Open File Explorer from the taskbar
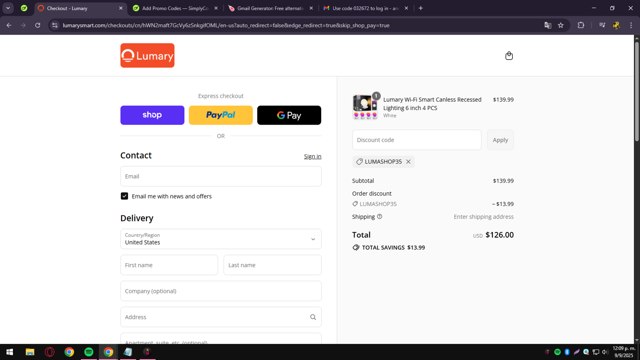The width and height of the screenshot is (640, 360). (30, 352)
